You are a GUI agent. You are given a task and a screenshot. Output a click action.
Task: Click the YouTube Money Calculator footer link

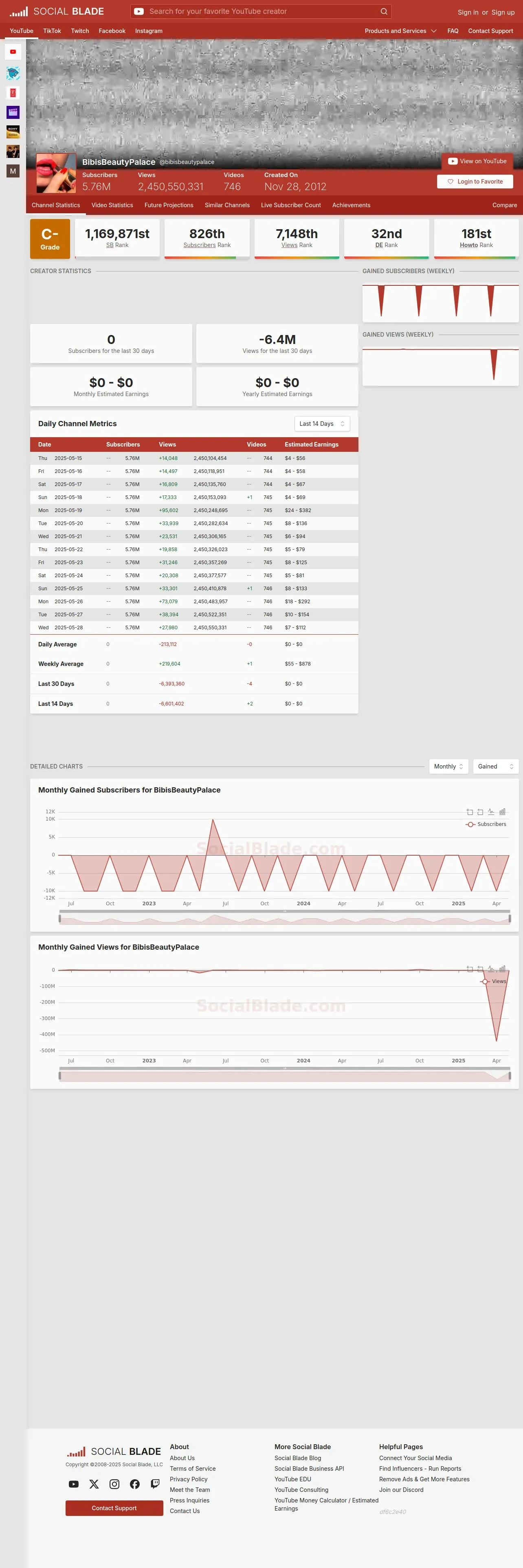(x=326, y=1504)
